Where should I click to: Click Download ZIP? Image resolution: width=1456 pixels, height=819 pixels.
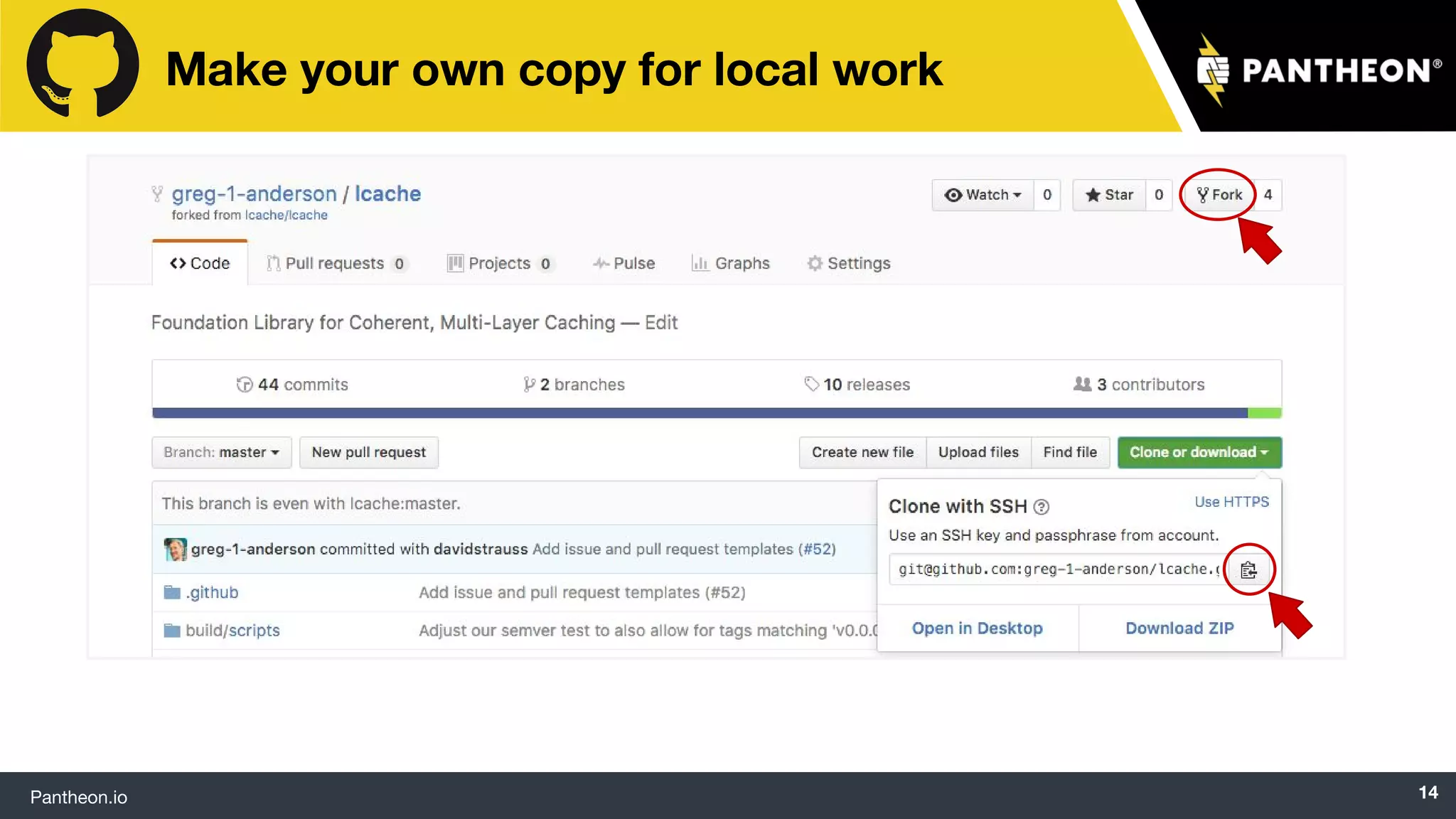[x=1179, y=628]
